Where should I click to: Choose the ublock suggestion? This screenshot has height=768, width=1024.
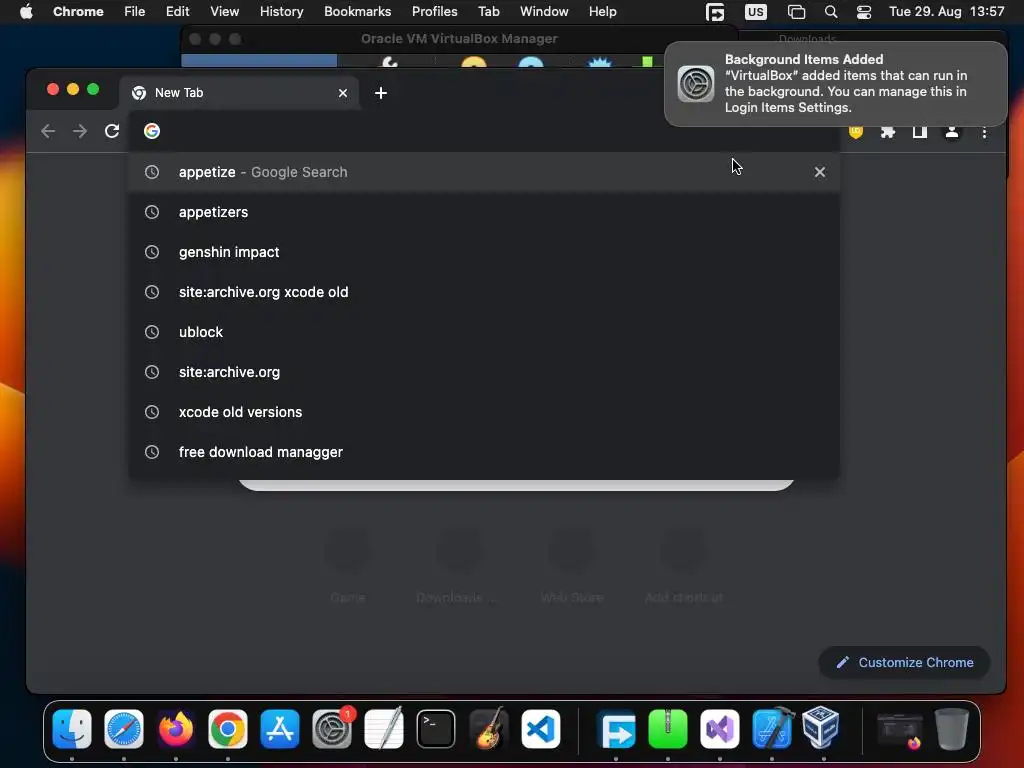(483, 332)
